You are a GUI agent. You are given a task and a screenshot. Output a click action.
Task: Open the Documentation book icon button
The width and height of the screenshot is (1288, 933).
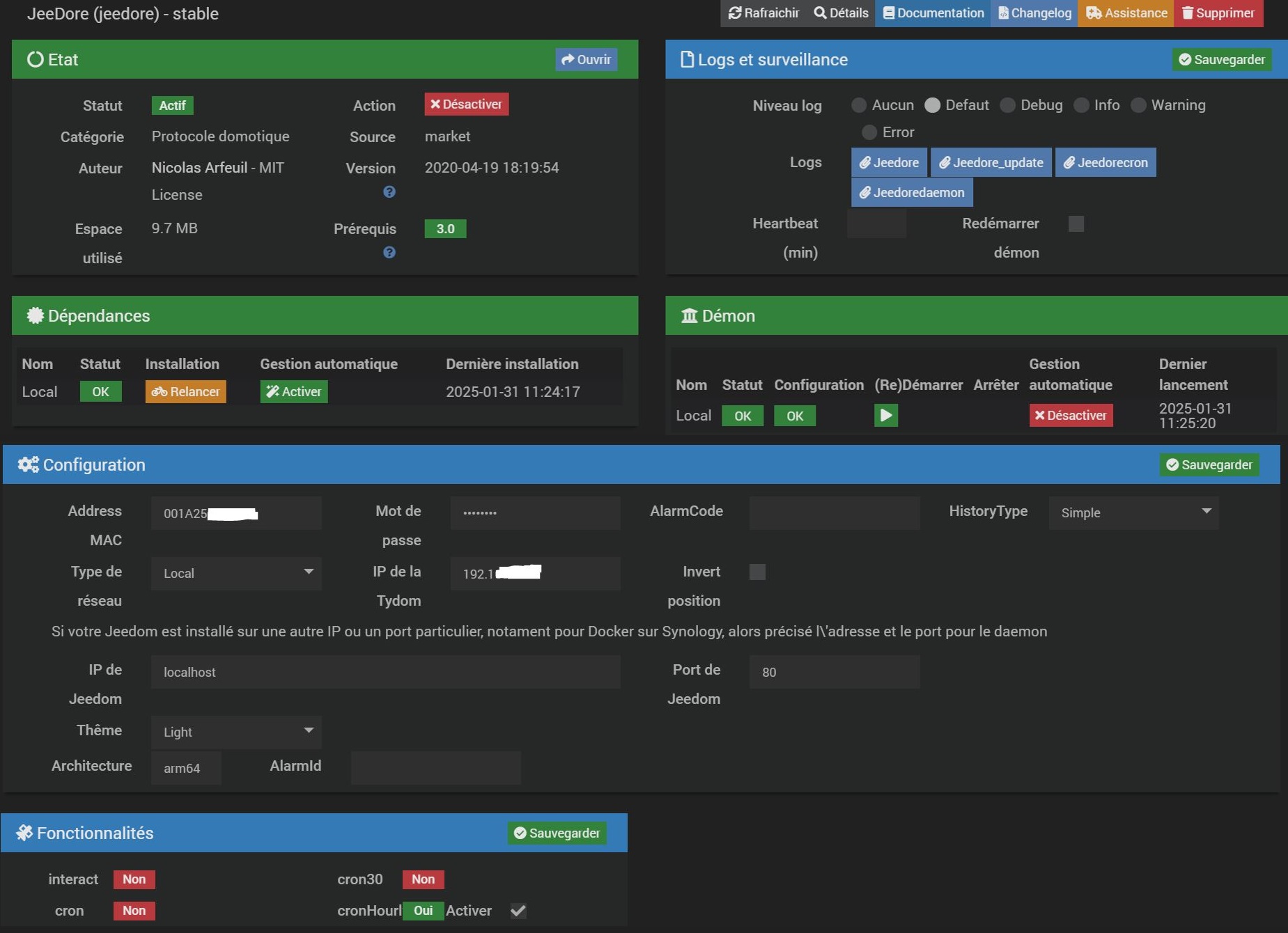(933, 13)
